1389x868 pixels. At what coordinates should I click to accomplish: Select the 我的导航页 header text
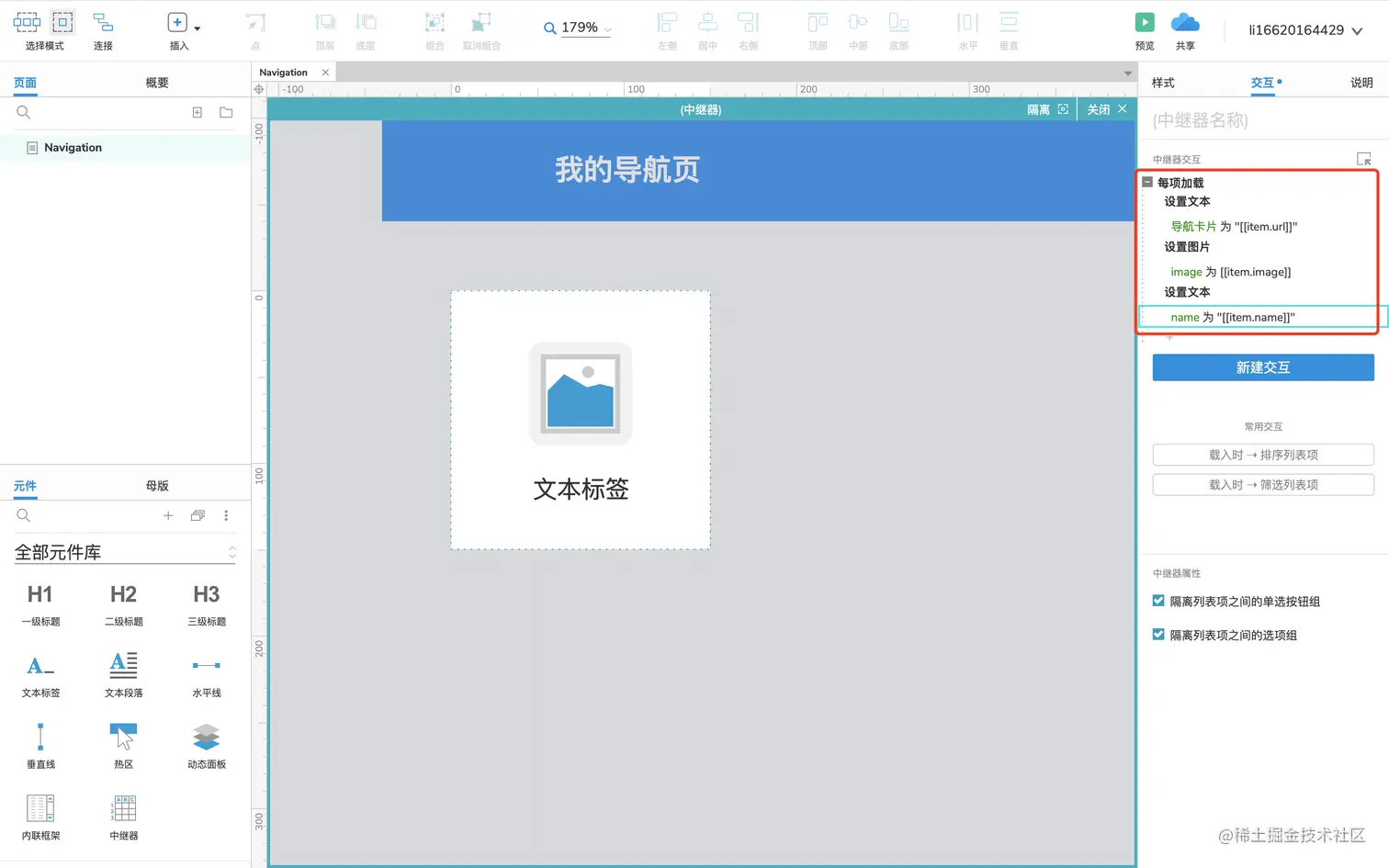pos(627,170)
